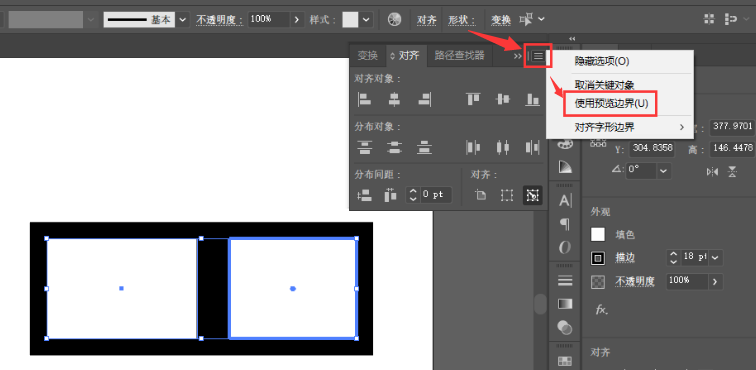Click the 对齐 button in the control bar
Viewport: 756px width, 370px height.
tap(427, 20)
